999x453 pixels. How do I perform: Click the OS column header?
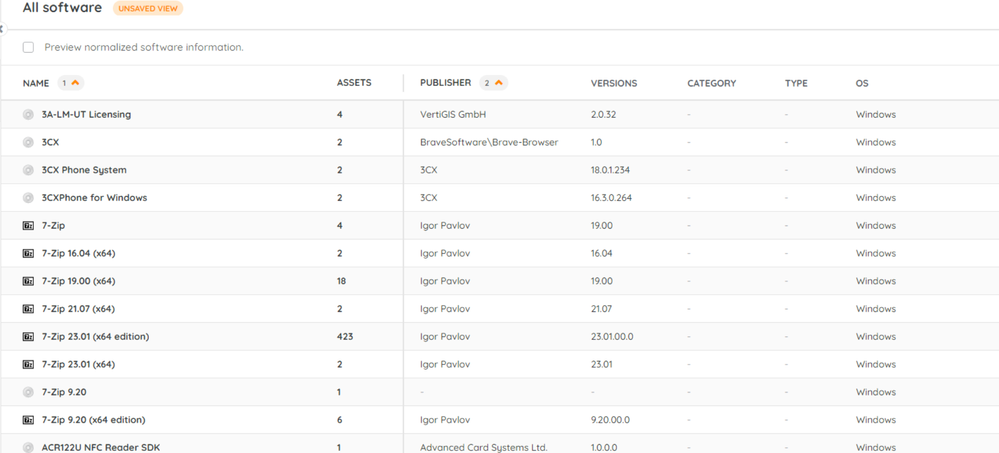point(862,83)
